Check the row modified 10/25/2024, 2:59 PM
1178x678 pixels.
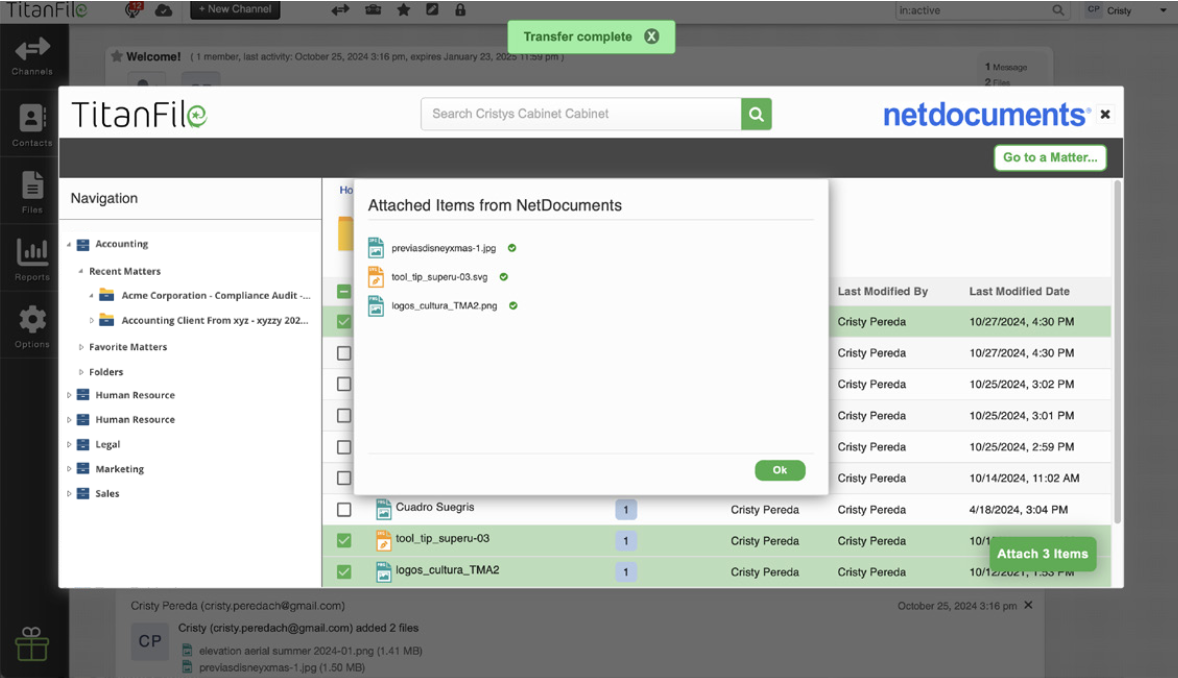(x=344, y=447)
